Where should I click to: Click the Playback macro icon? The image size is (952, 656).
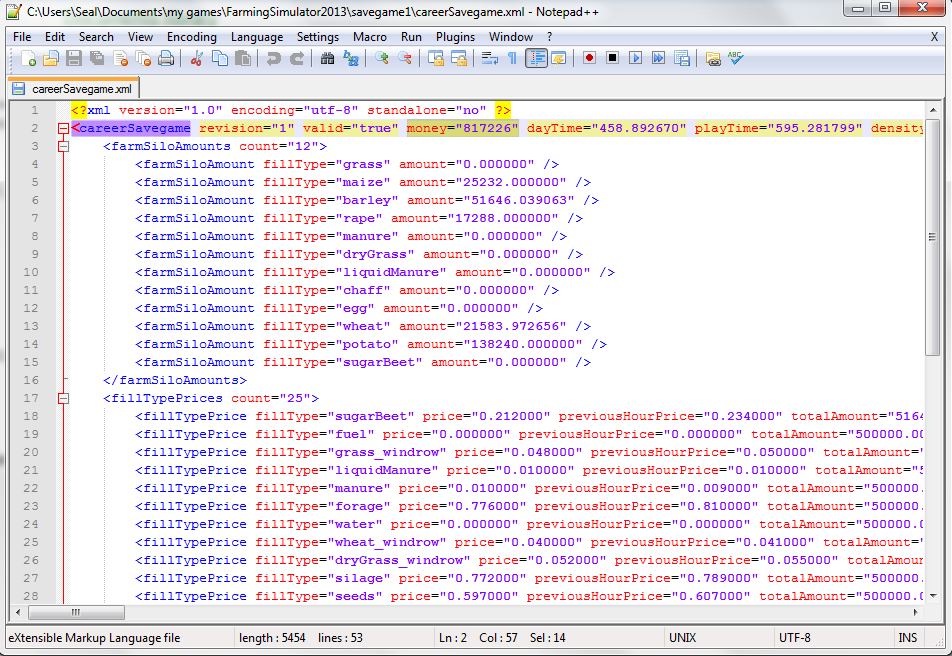[636, 58]
